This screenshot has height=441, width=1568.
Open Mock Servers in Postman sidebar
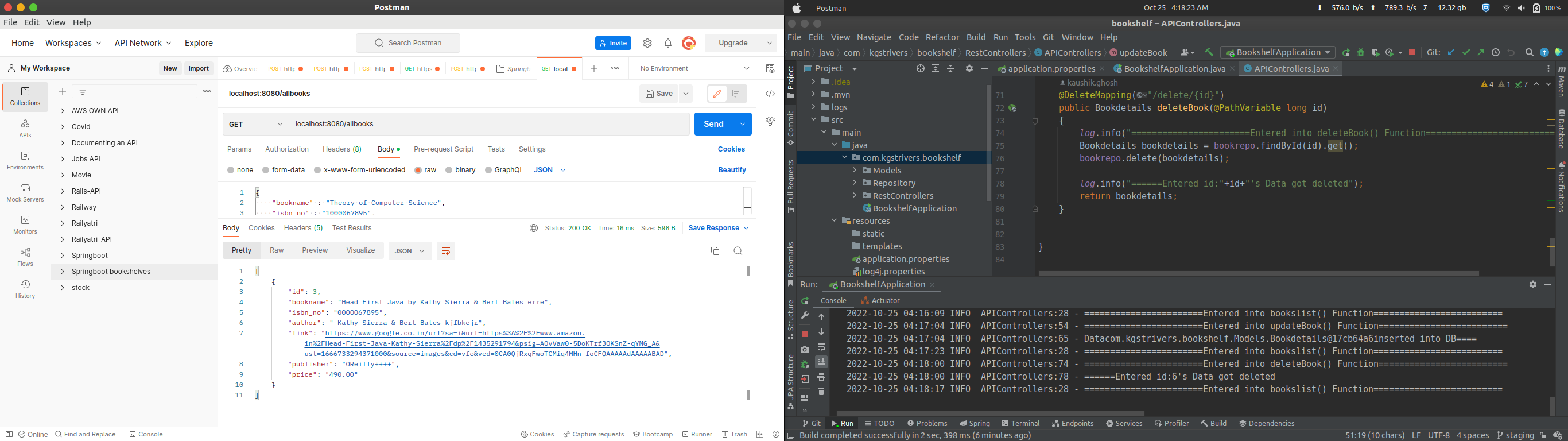pos(25,193)
